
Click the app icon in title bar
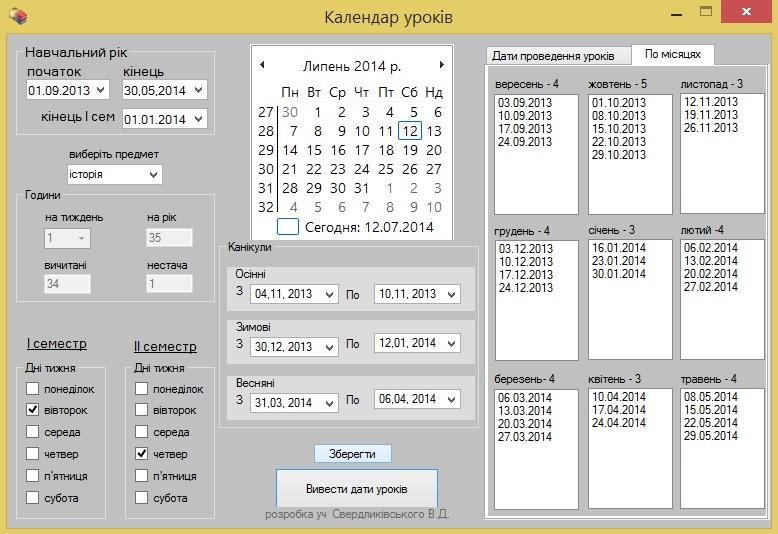(x=17, y=16)
